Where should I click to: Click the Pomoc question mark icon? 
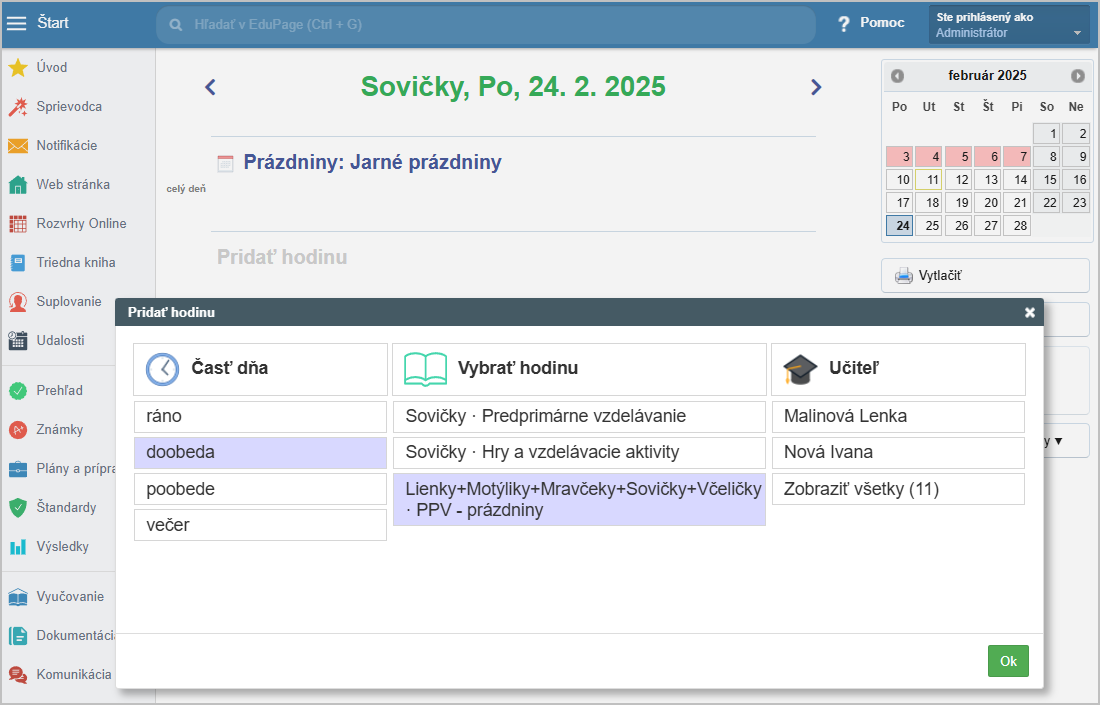844,23
